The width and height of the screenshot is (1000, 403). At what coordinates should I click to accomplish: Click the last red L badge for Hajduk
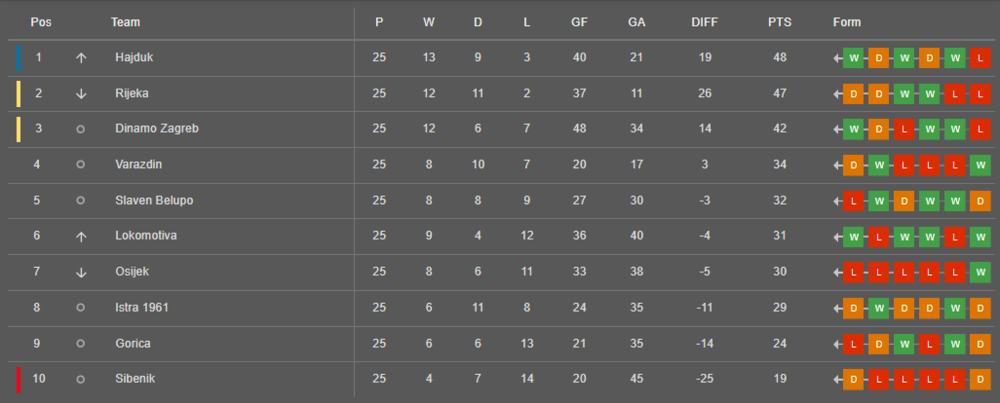[980, 58]
